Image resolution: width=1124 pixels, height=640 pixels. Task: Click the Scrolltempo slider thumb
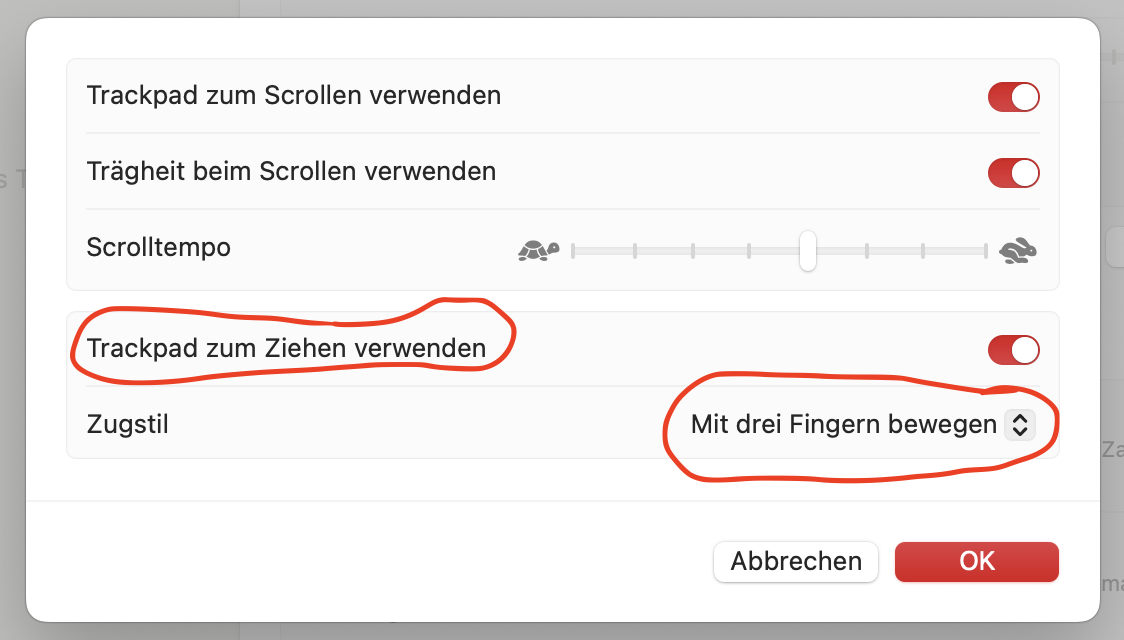[807, 250]
